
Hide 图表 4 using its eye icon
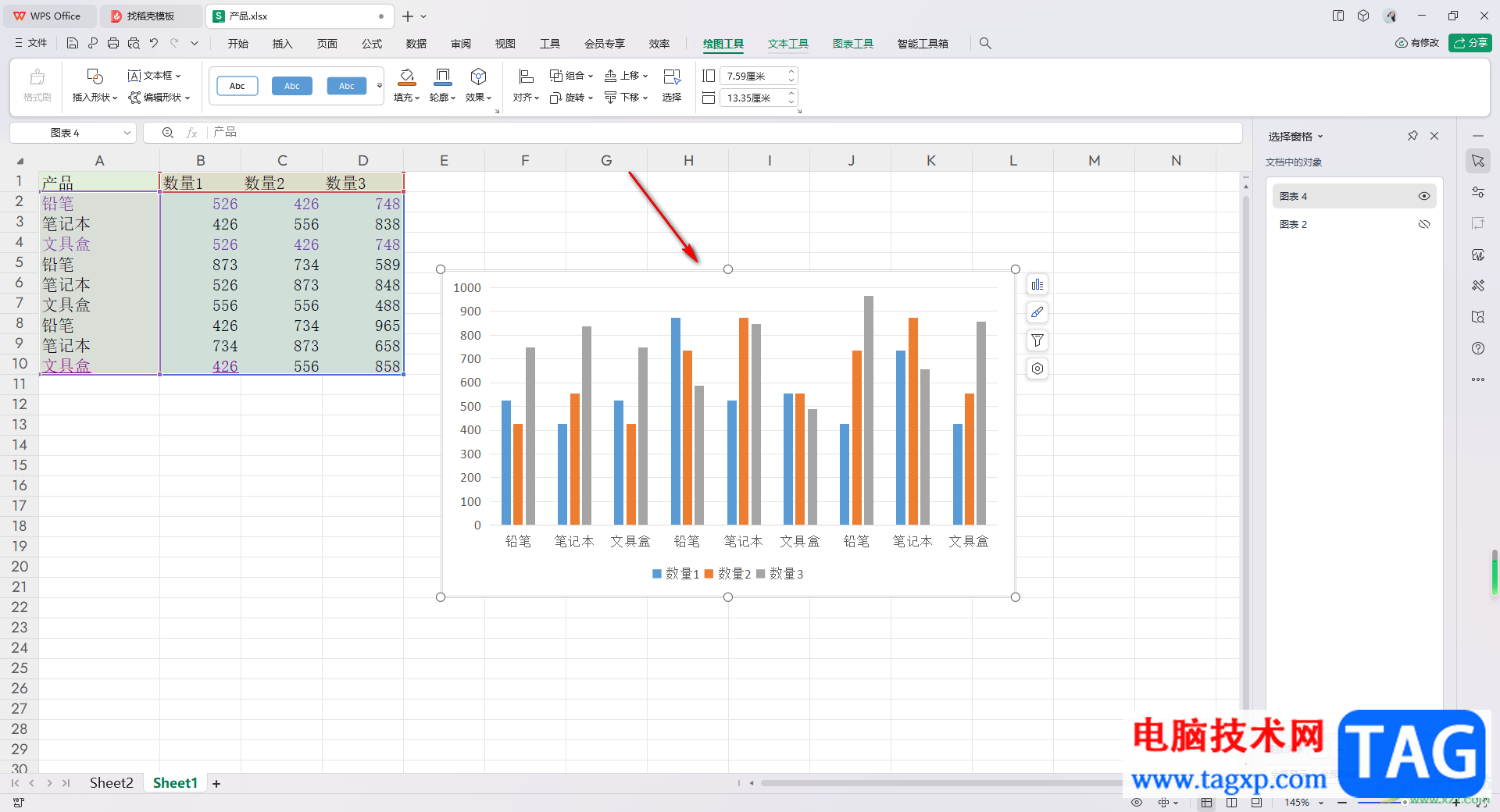[1424, 196]
